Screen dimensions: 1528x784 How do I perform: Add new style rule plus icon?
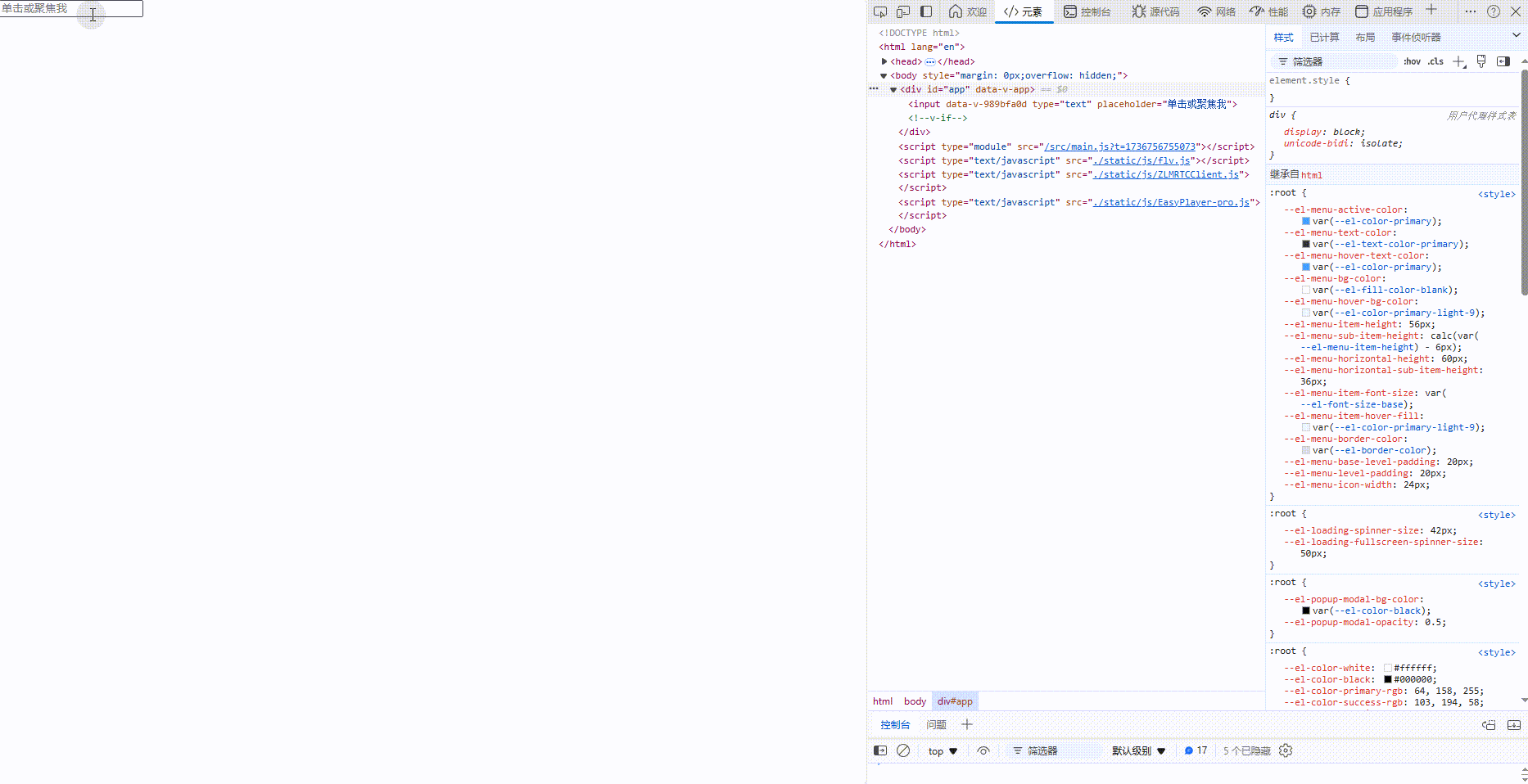tap(1458, 61)
